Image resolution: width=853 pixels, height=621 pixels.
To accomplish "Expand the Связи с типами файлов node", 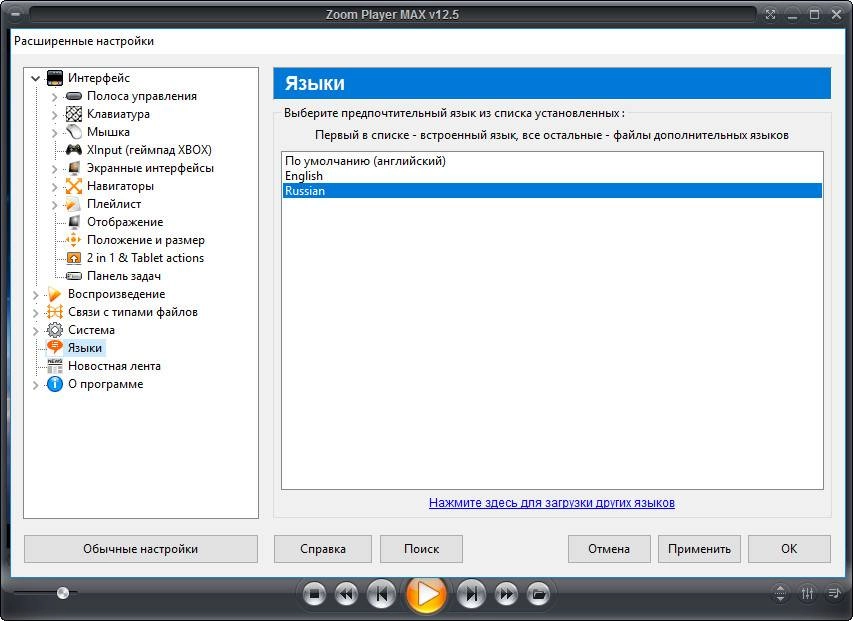I will (x=36, y=313).
